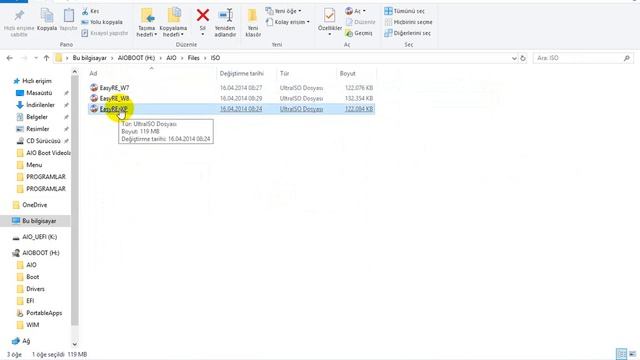Click Hiçbirini seçme (Select none)
This screenshot has height=360, width=640.
coord(408,22)
